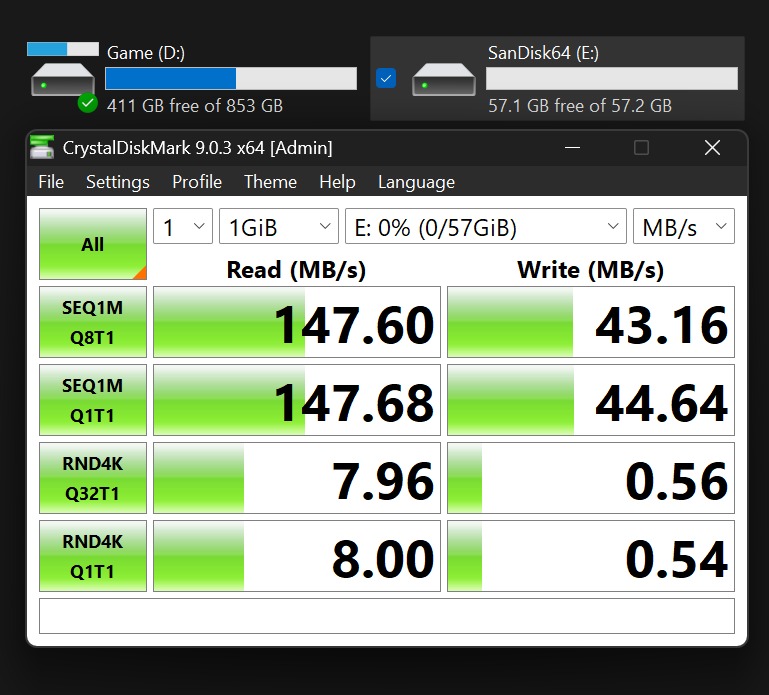
Task: Click the SEQ1M Q1T1 write result 44.64
Action: tap(591, 400)
